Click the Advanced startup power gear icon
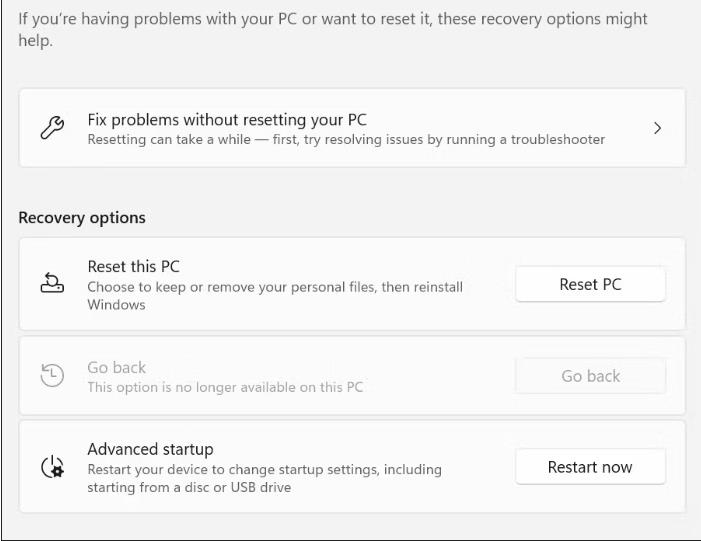This screenshot has height=541, width=701. [x=52, y=467]
